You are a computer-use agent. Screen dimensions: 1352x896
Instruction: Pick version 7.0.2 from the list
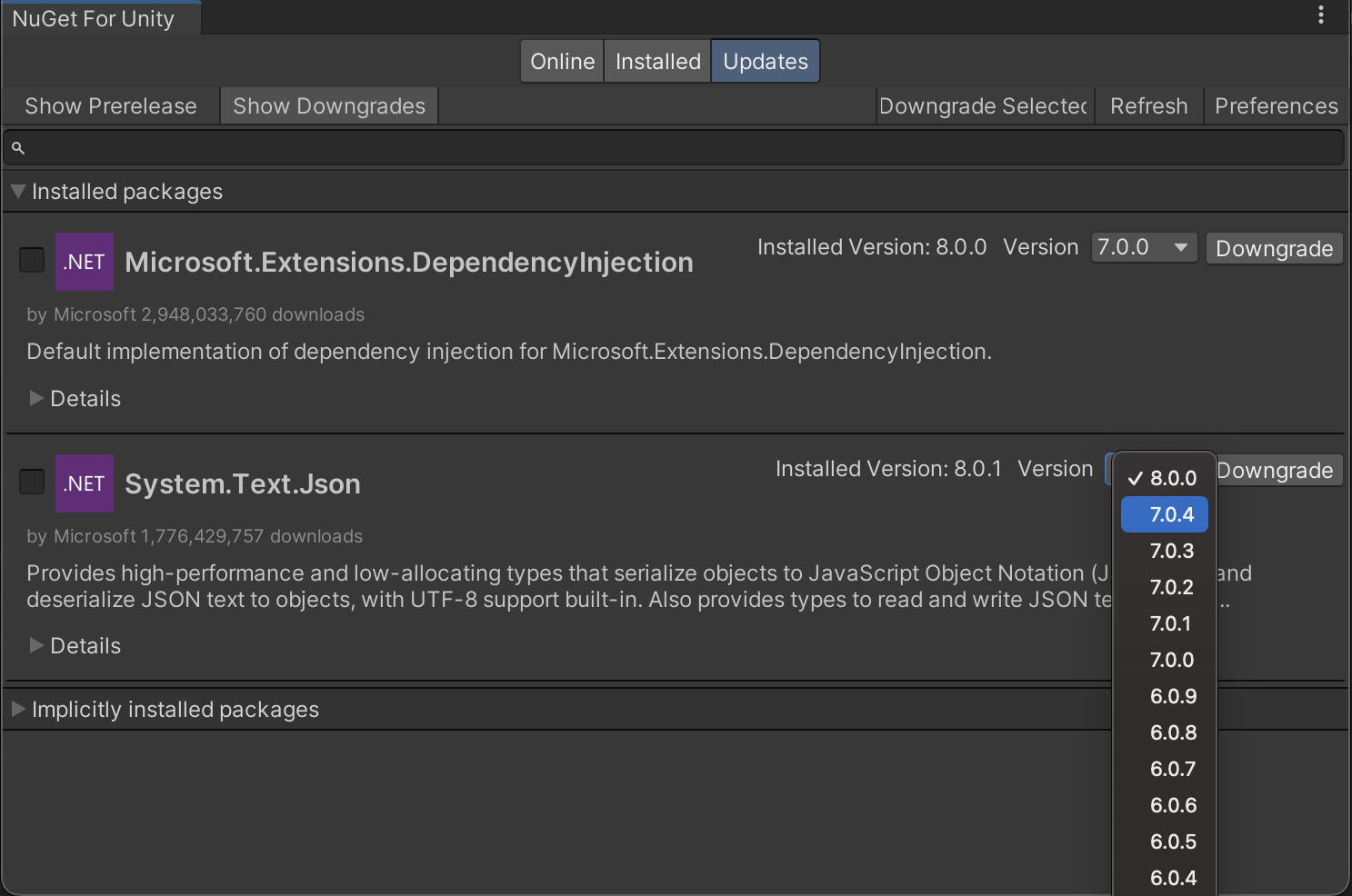click(1165, 587)
